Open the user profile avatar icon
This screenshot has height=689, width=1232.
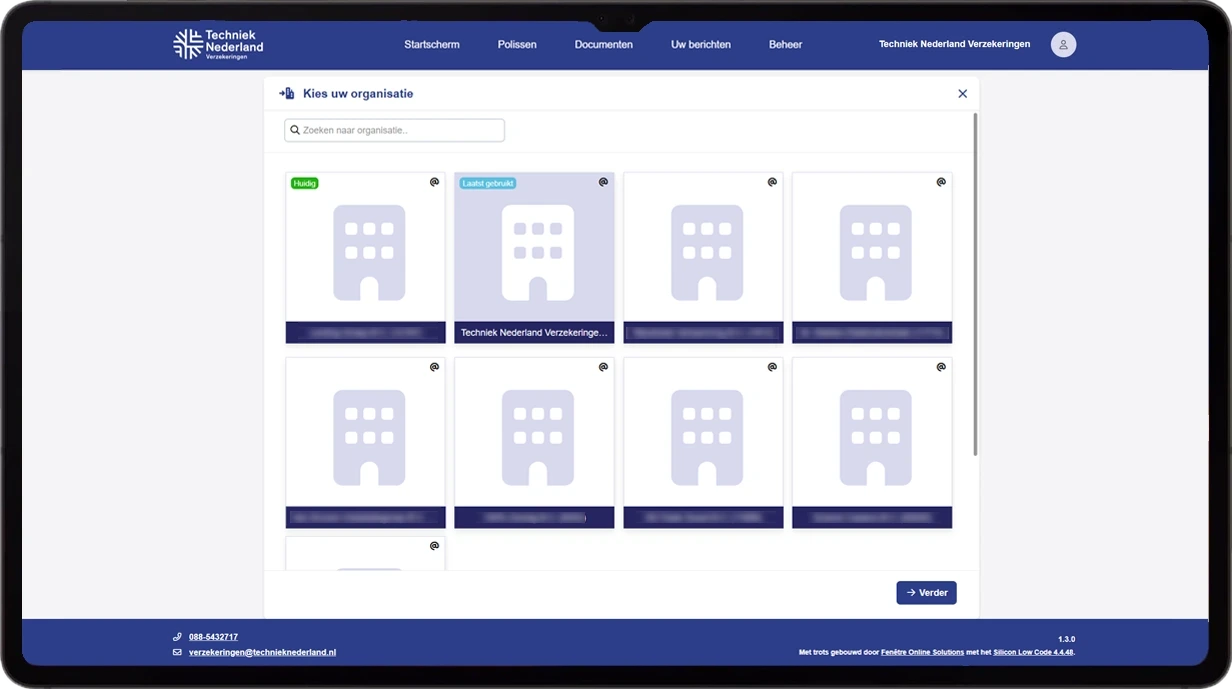pyautogui.click(x=1063, y=44)
